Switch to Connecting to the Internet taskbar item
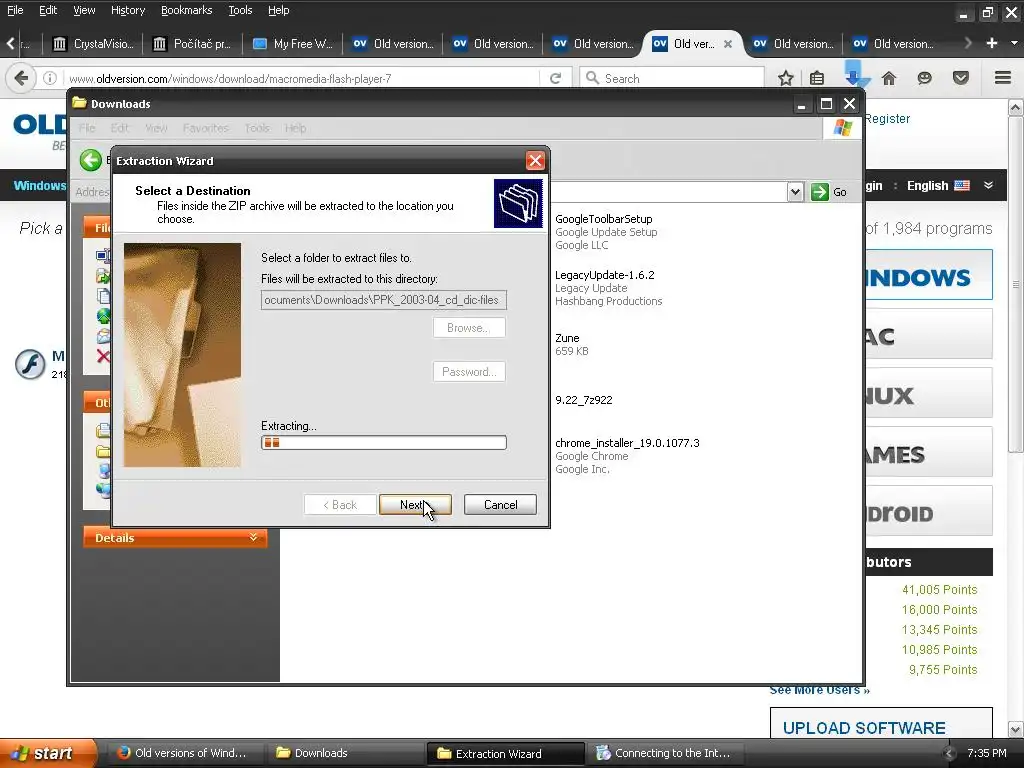This screenshot has height=768, width=1024. [x=664, y=753]
